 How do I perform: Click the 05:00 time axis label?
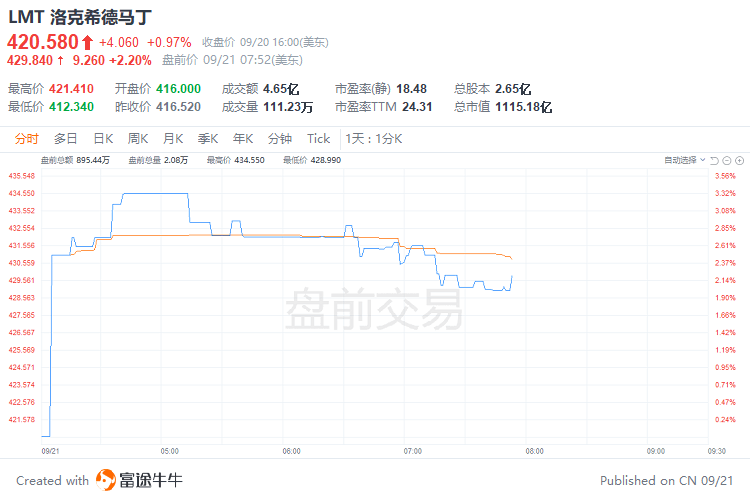pos(169,451)
